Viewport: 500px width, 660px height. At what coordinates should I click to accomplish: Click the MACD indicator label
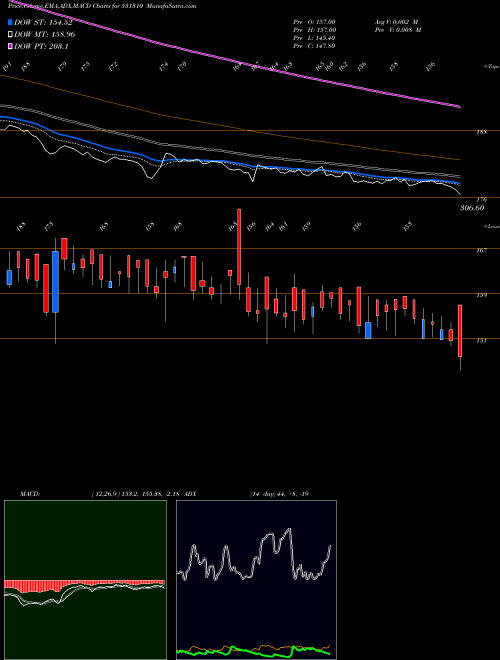(x=30, y=494)
